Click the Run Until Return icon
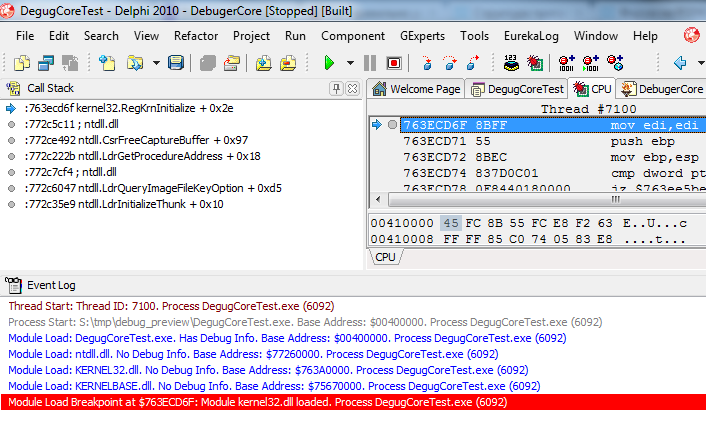The width and height of the screenshot is (706, 429). pos(472,63)
